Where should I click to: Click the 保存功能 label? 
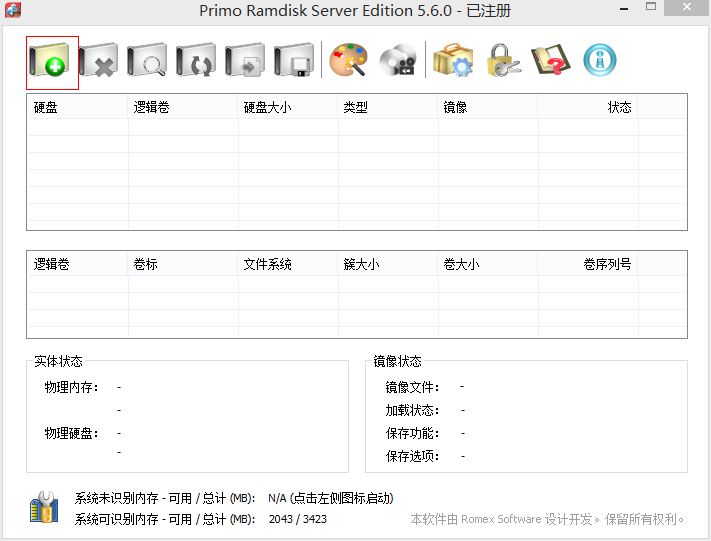(x=412, y=433)
